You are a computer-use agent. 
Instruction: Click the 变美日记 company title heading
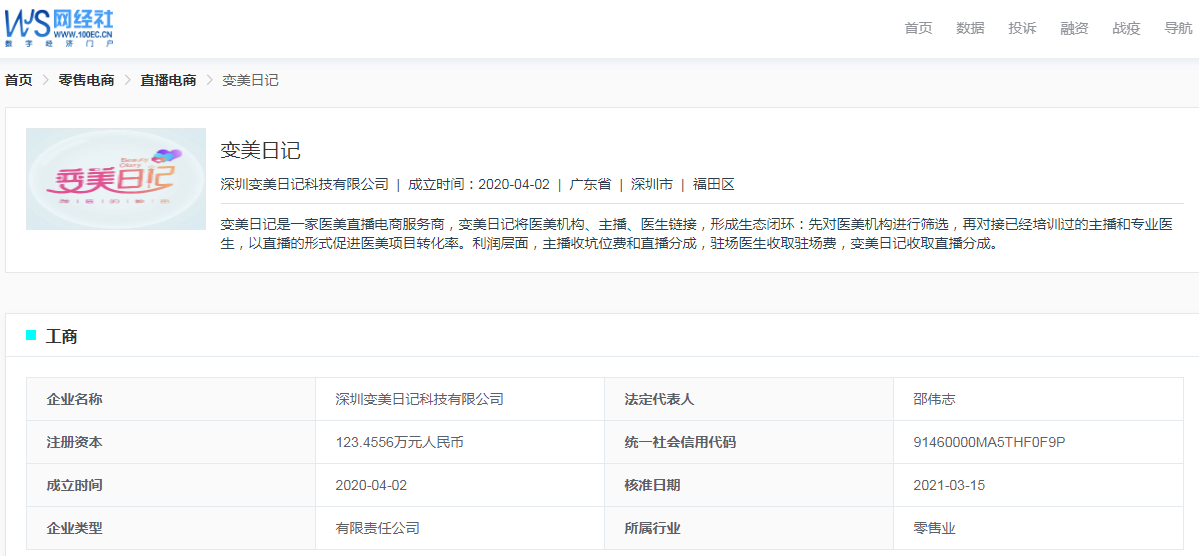coord(261,151)
